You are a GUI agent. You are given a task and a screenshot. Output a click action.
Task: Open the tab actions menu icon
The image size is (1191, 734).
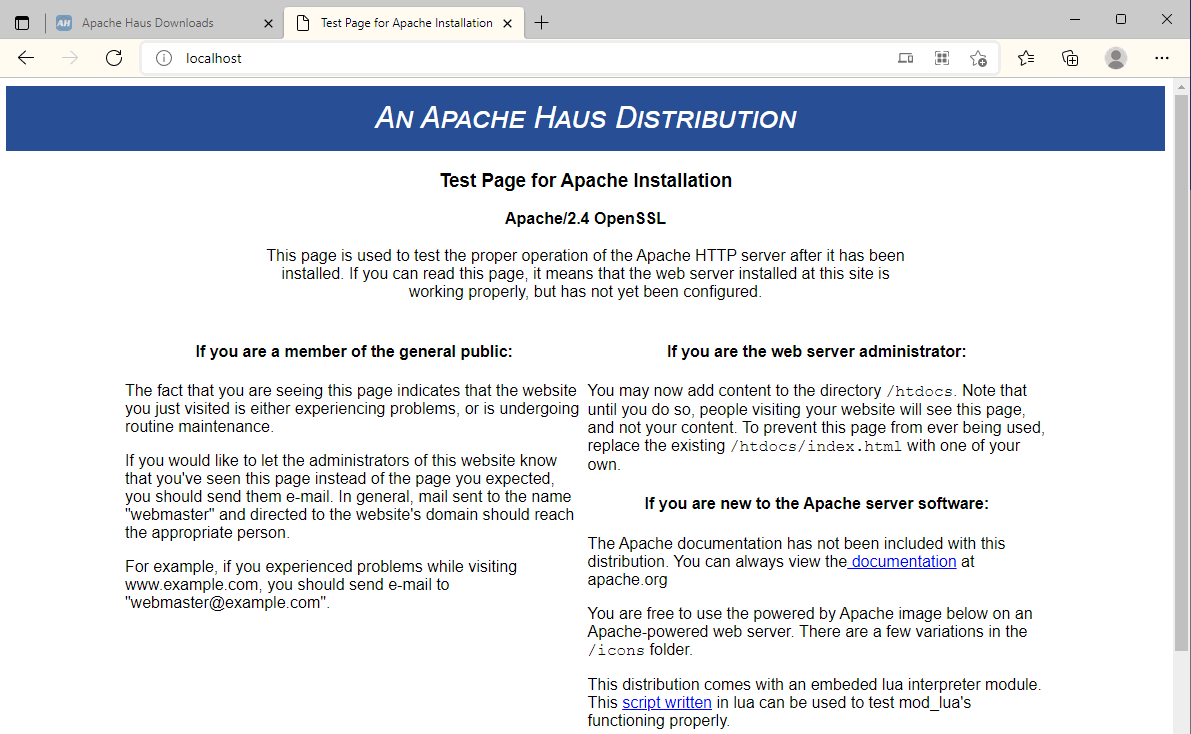tap(22, 23)
